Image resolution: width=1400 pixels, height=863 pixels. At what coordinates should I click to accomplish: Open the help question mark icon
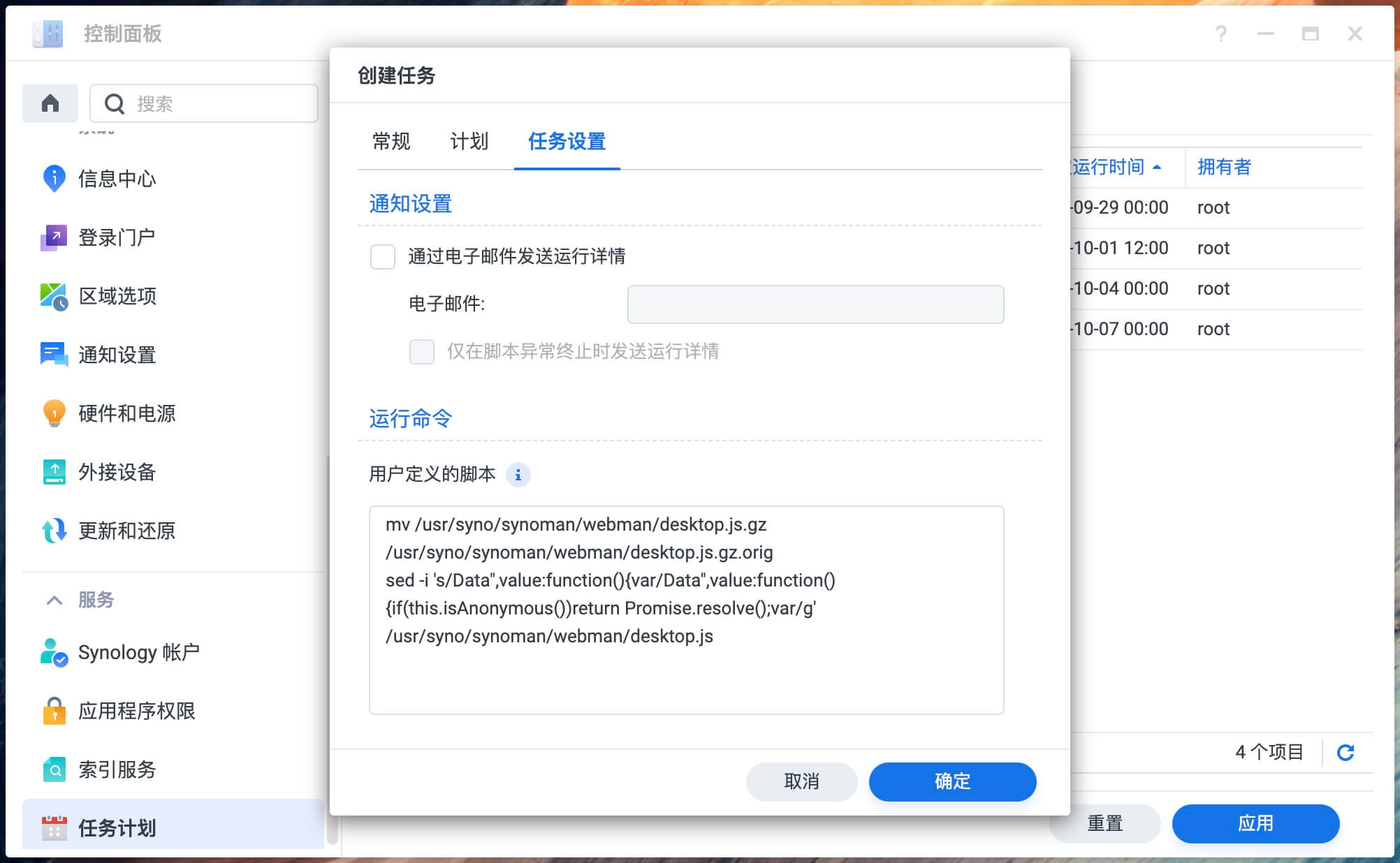[1220, 34]
